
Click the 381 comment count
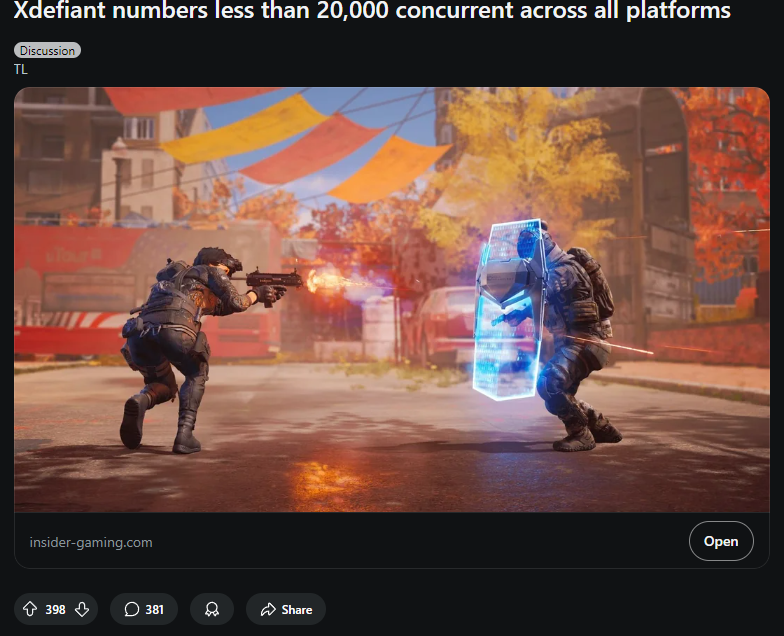[x=154, y=610]
